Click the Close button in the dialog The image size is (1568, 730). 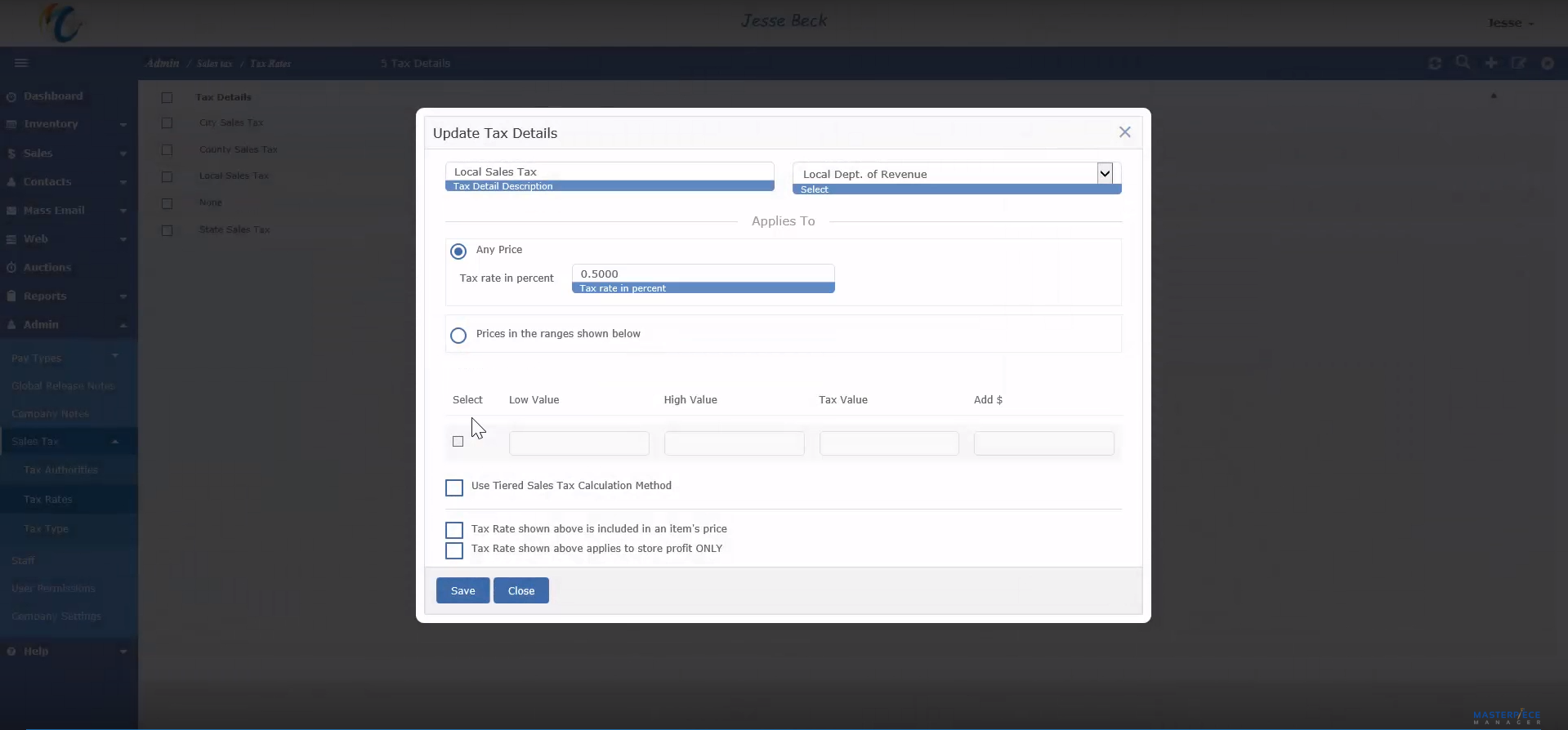[x=521, y=590]
